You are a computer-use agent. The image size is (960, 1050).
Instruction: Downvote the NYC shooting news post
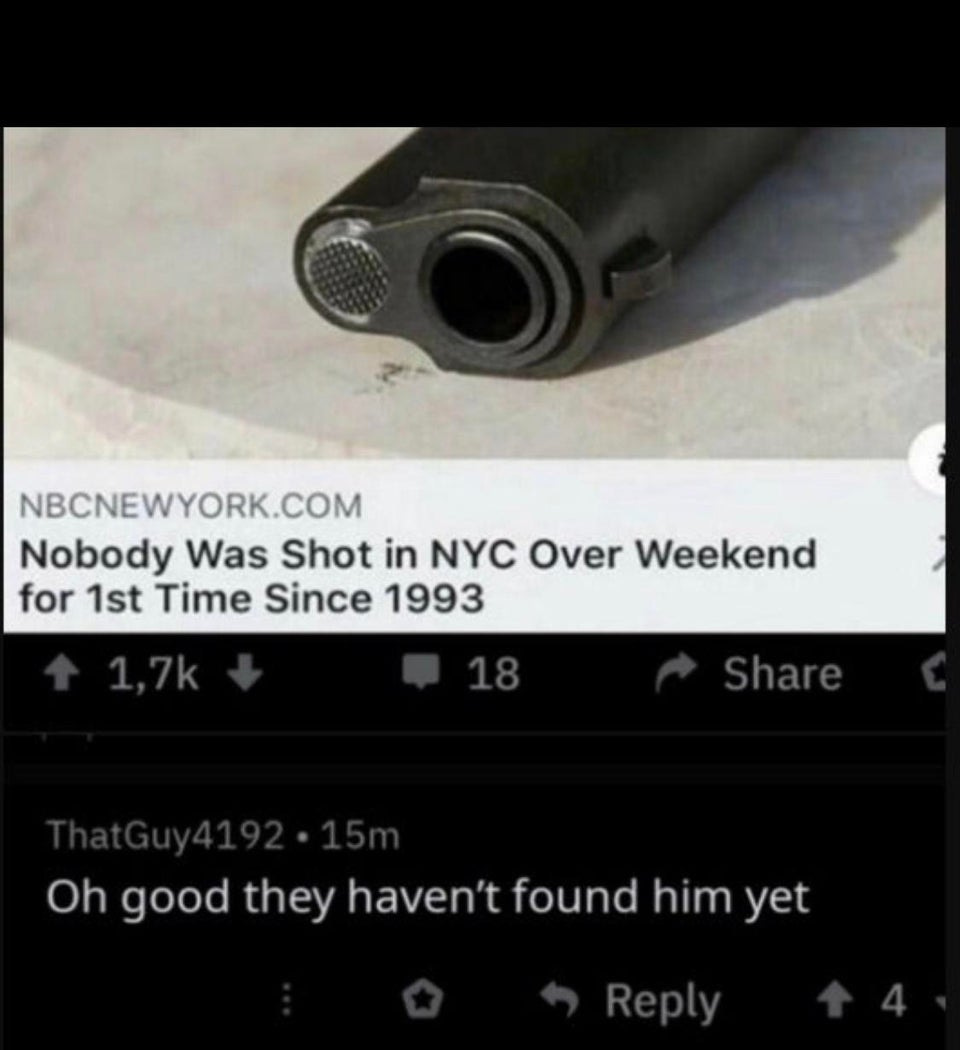[x=246, y=675]
